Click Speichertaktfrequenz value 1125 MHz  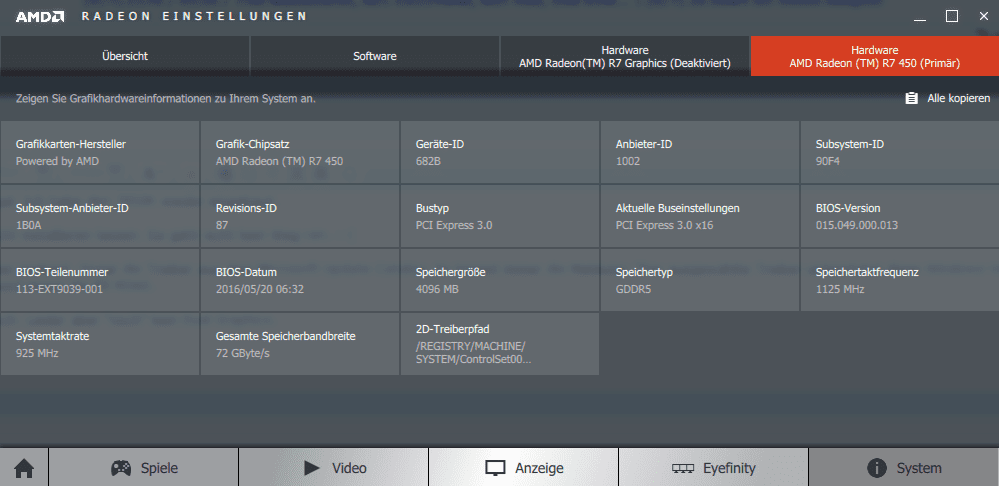(x=840, y=289)
